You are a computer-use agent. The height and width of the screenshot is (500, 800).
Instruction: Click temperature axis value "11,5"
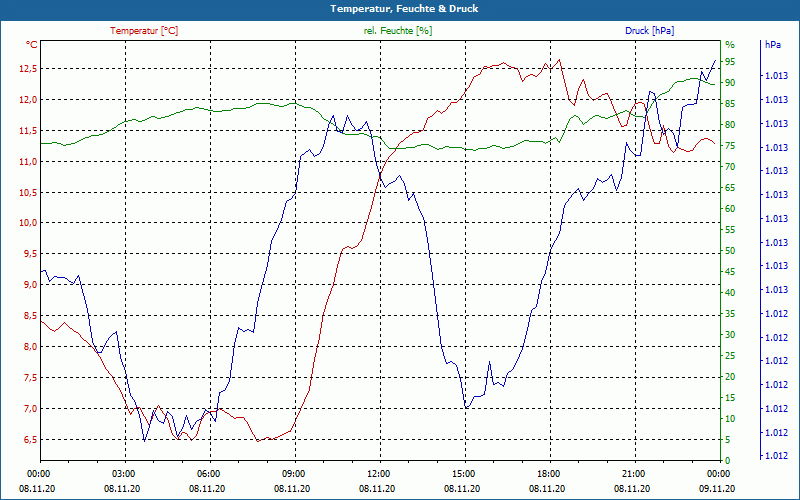[29, 131]
